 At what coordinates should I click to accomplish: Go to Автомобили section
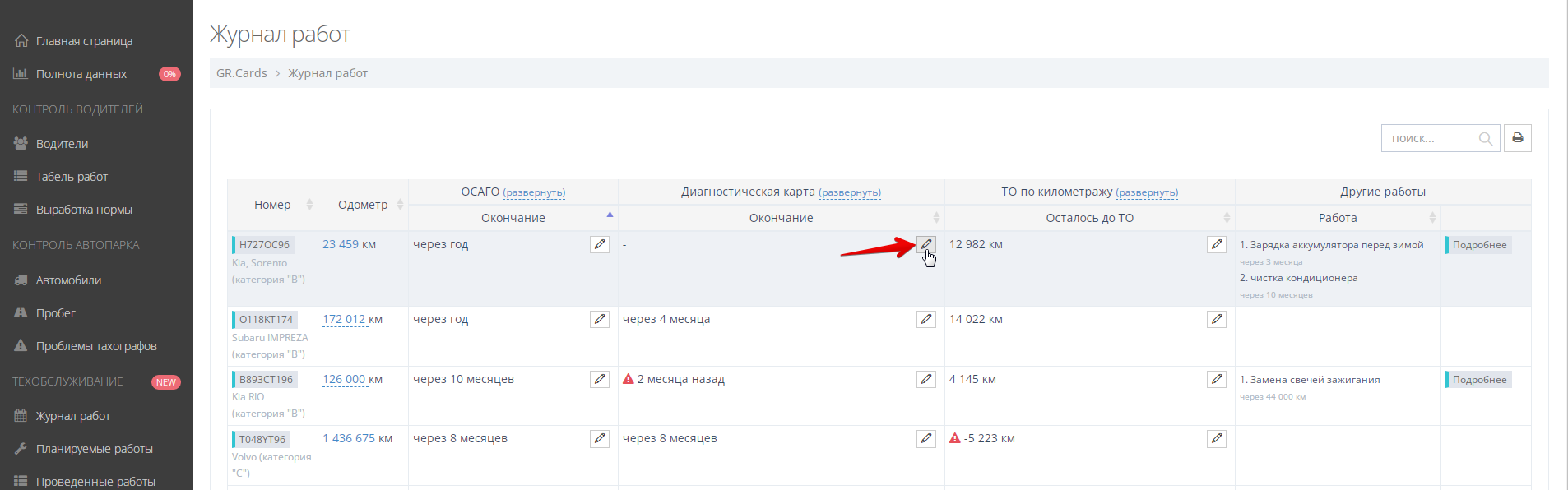(x=68, y=280)
